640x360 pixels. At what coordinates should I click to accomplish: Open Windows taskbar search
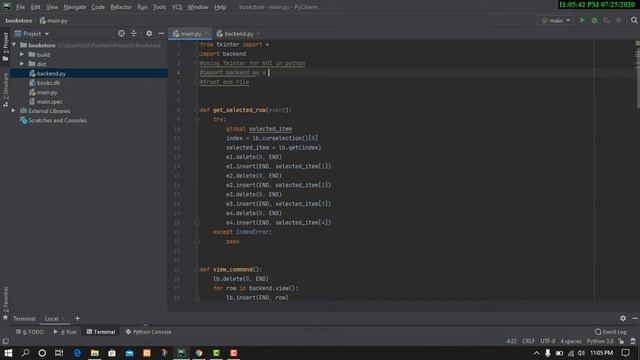[x=25, y=353]
